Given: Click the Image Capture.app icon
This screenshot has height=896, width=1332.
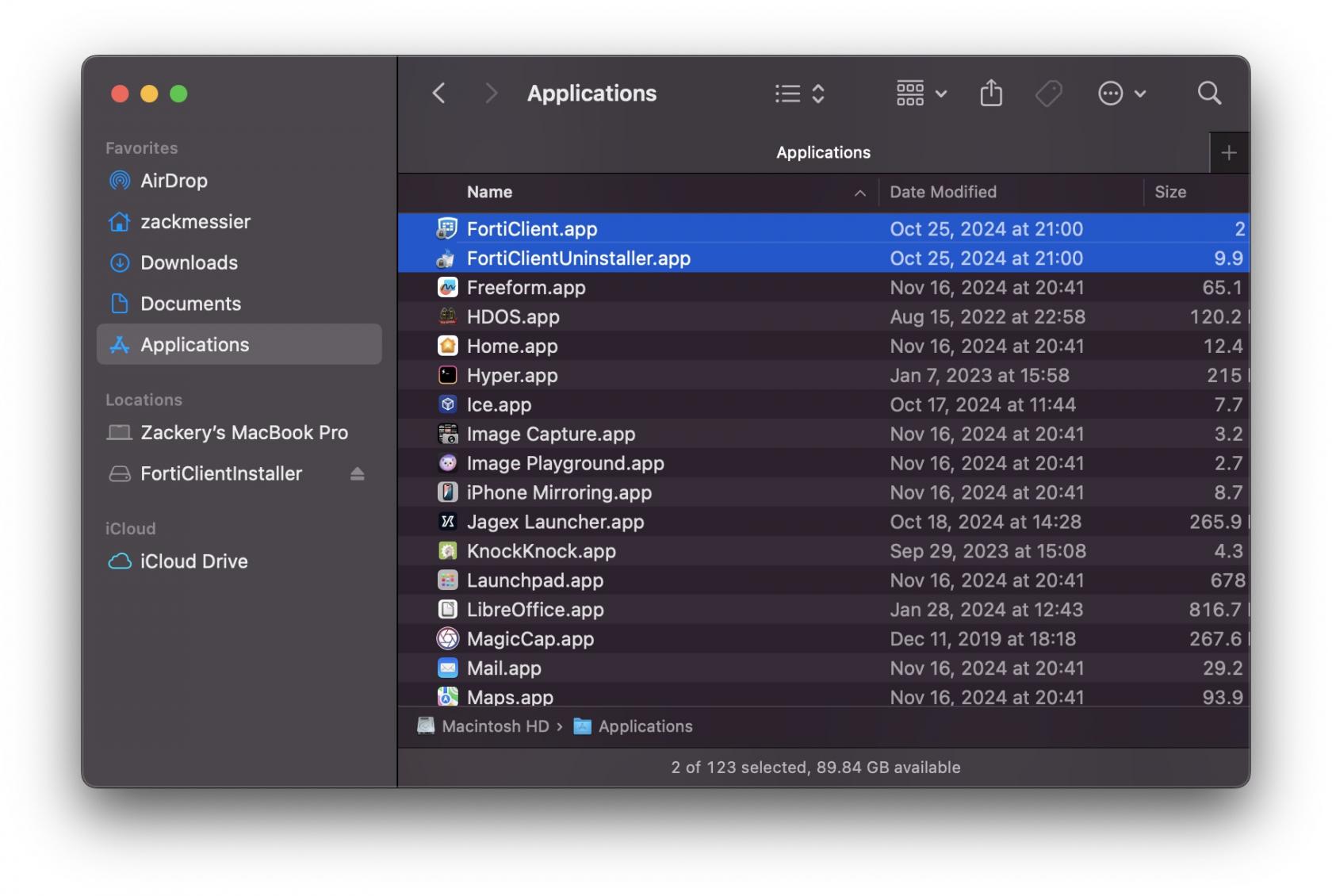Looking at the screenshot, I should (447, 434).
